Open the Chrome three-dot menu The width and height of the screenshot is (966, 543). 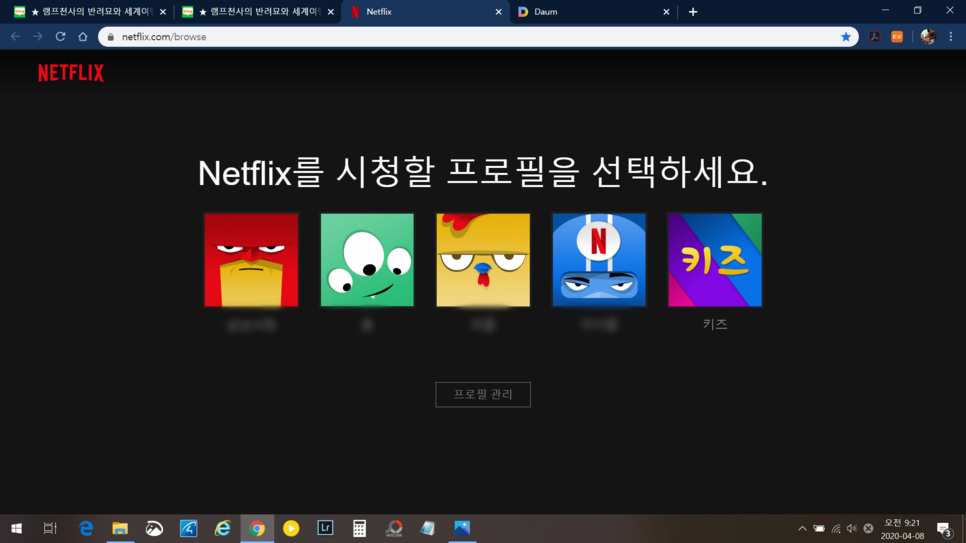point(951,37)
